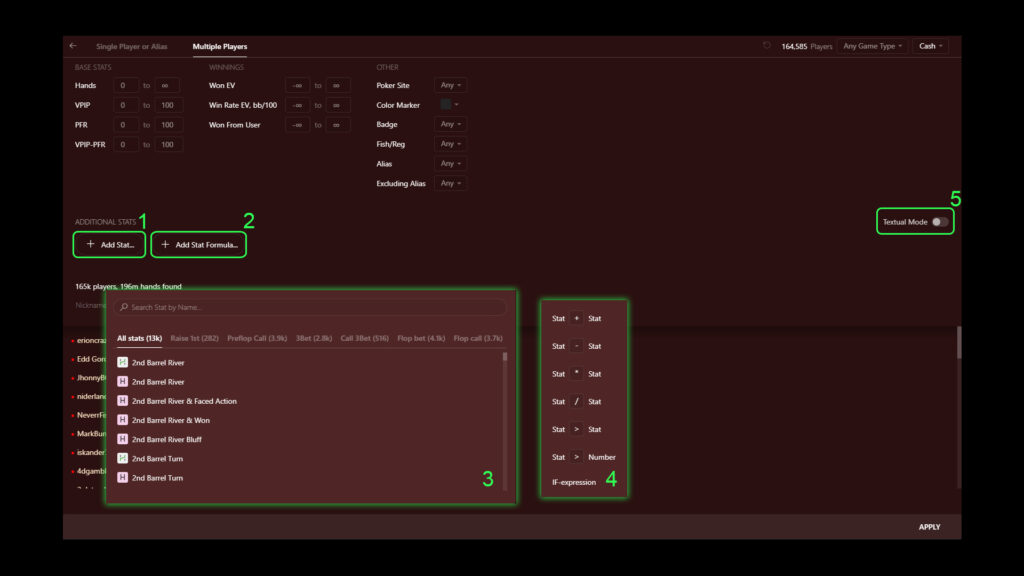This screenshot has height=576, width=1024.
Task: Click Won From User maximum field
Action: click(338, 125)
